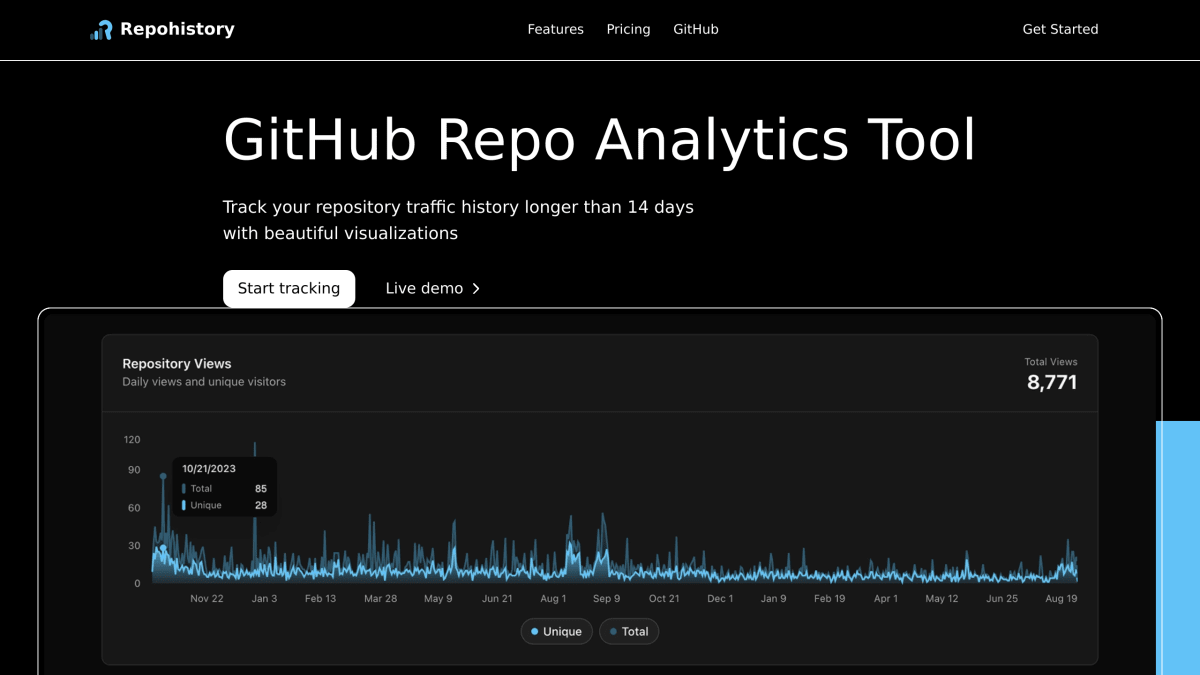Click the Daily views and unique visitors subtitle

click(204, 382)
